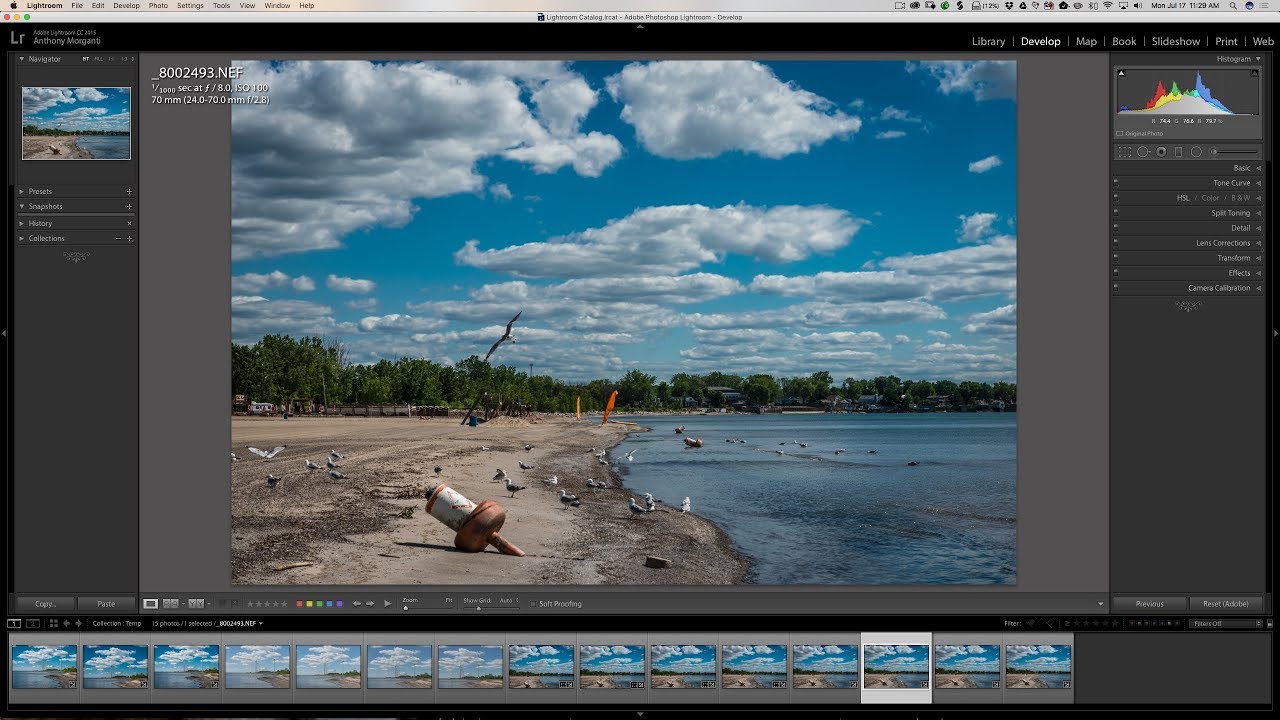Open the Filters Off dropdown
Viewport: 1280px width, 720px height.
click(x=1226, y=623)
